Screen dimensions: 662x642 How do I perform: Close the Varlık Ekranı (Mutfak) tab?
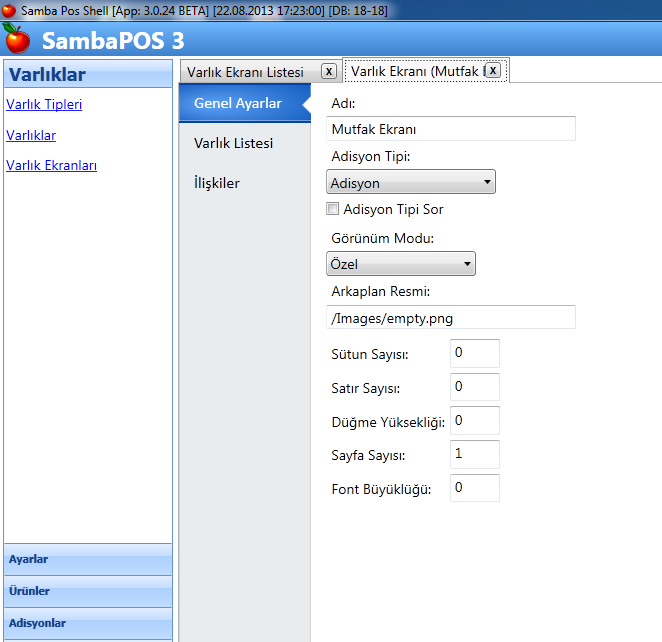[493, 71]
